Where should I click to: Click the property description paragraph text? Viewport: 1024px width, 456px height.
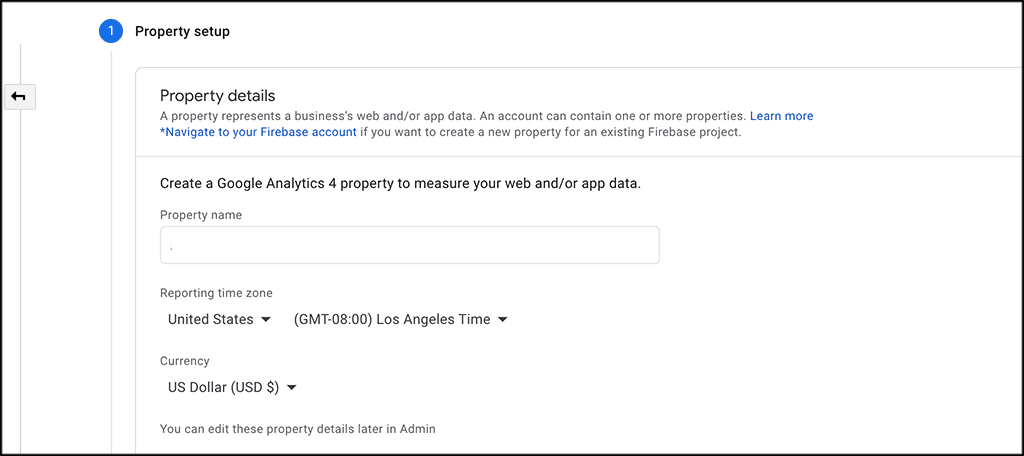(x=450, y=116)
